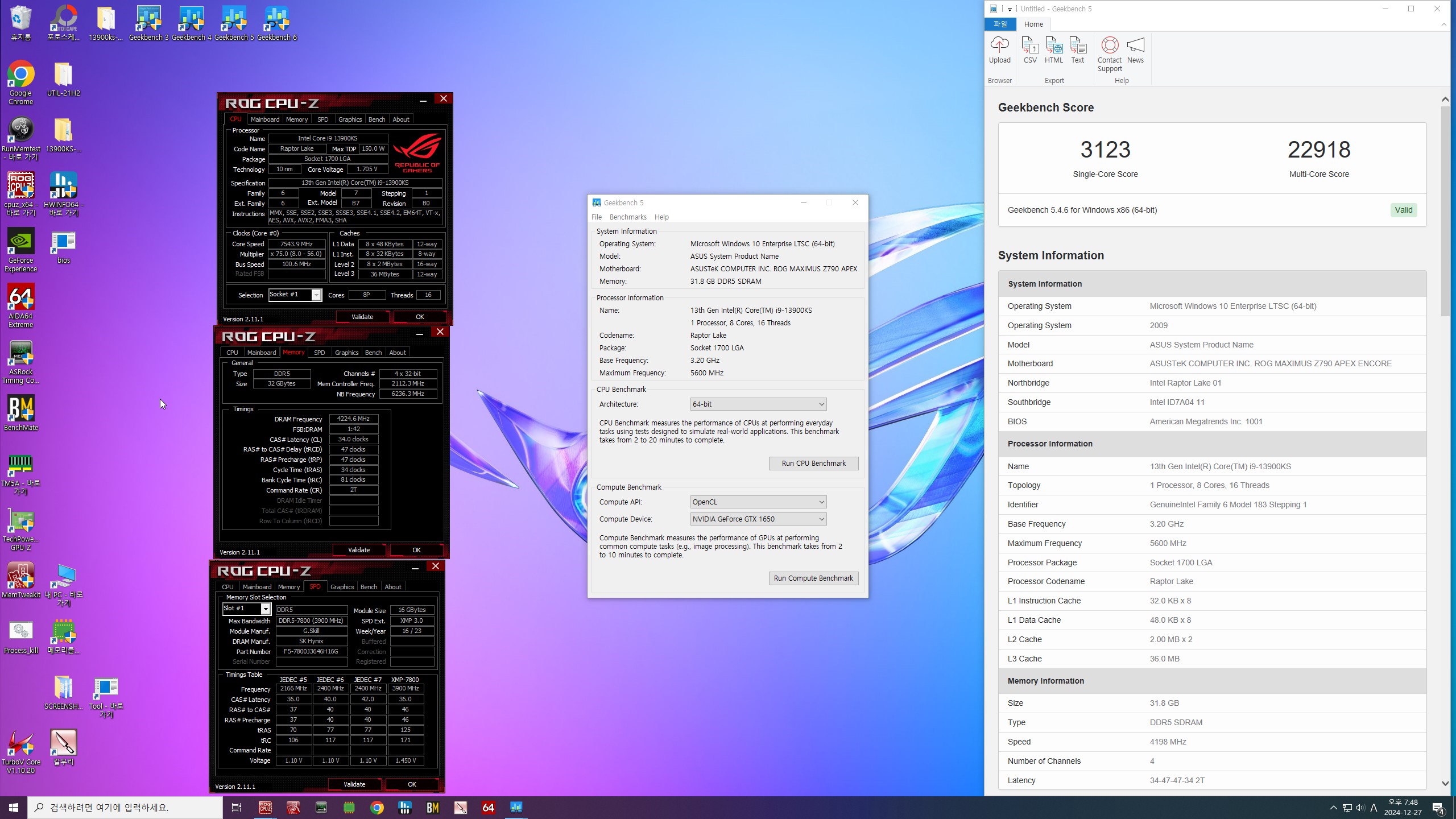The width and height of the screenshot is (1456, 819).
Task: Open the notification center icon
Action: coord(1438,808)
